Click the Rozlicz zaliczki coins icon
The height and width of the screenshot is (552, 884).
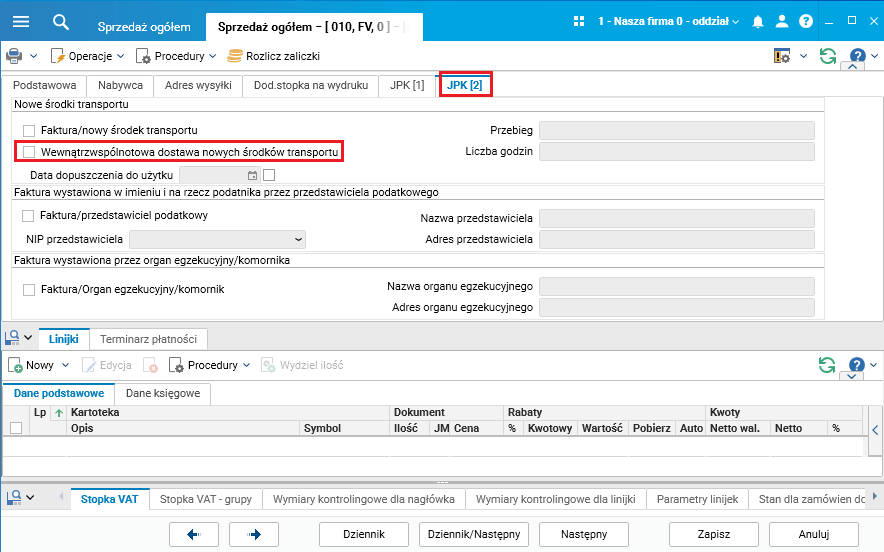pos(235,56)
